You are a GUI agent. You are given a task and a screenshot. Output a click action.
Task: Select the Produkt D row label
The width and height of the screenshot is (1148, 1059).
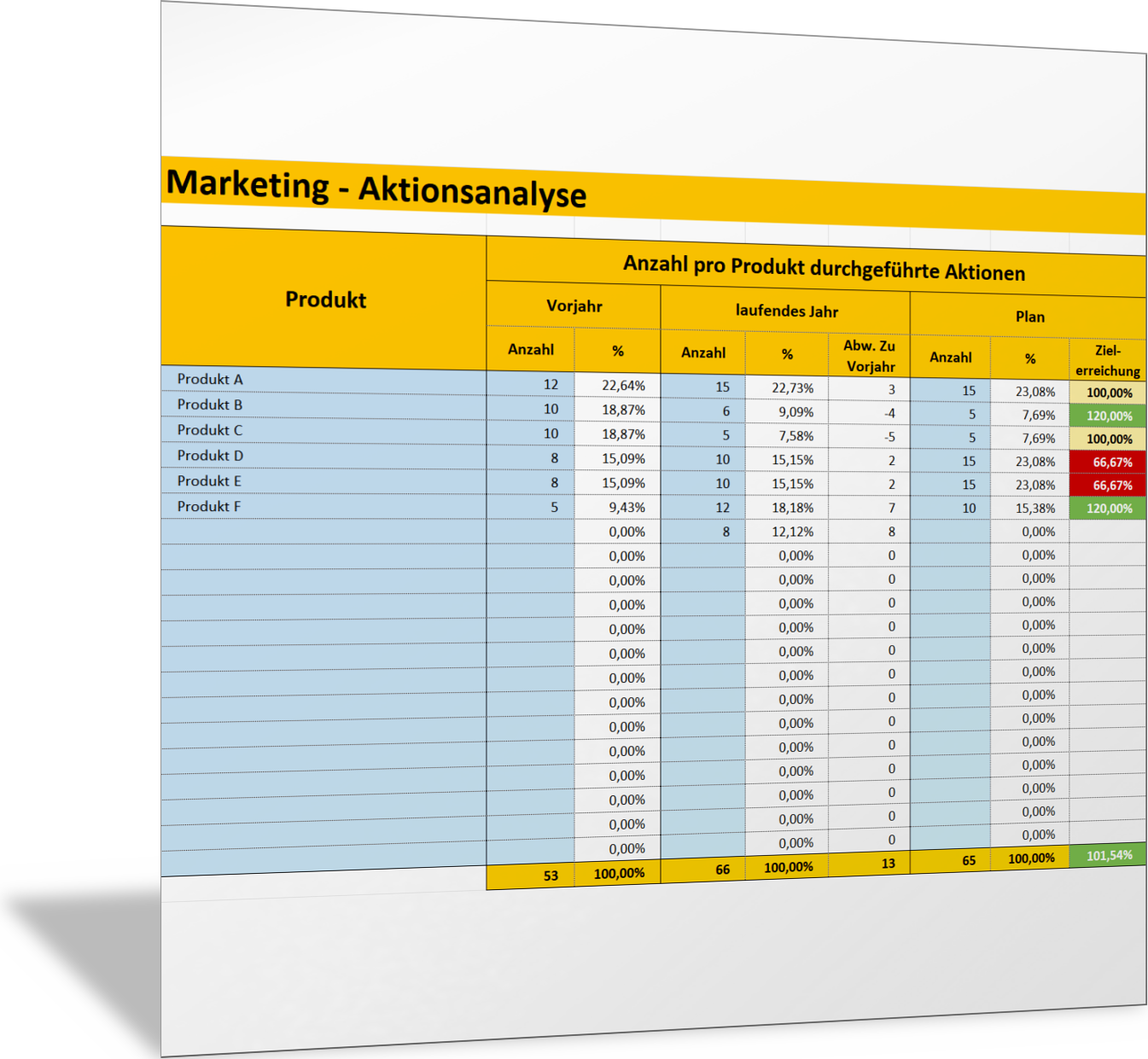point(210,456)
